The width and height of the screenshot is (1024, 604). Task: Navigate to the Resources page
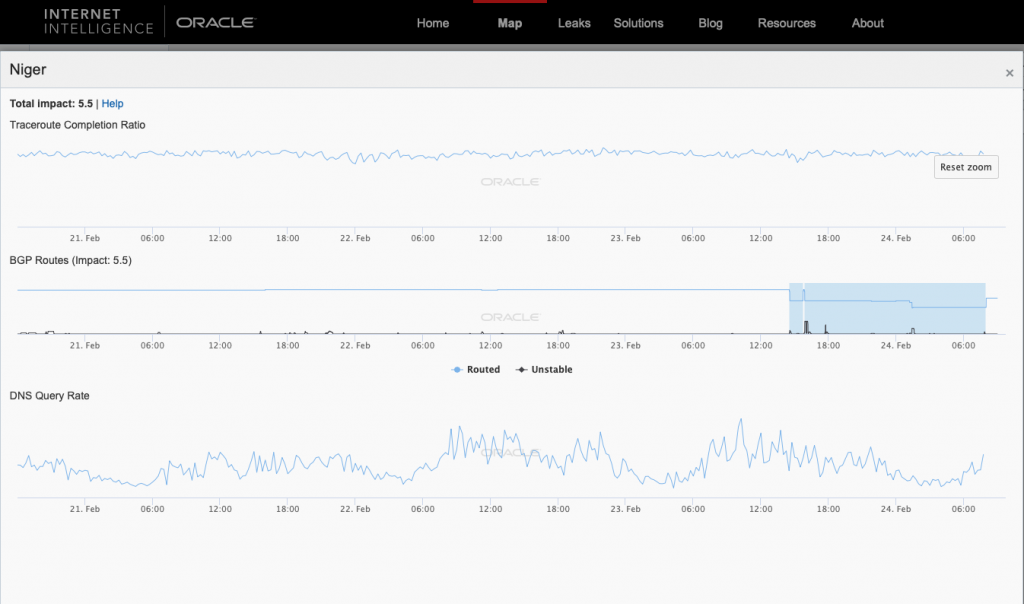tap(786, 23)
